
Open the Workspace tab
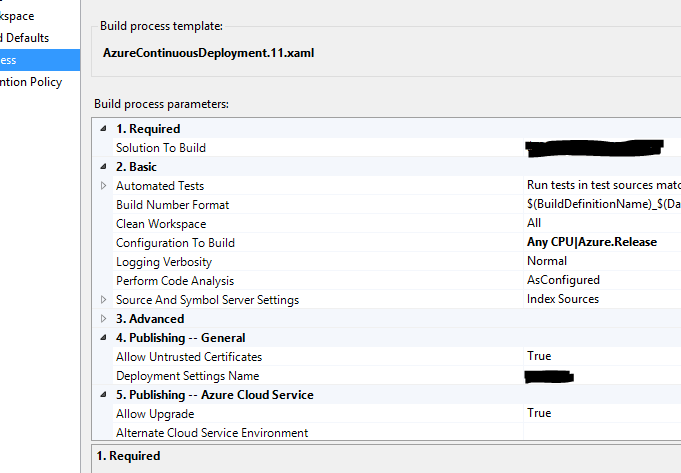pos(17,16)
